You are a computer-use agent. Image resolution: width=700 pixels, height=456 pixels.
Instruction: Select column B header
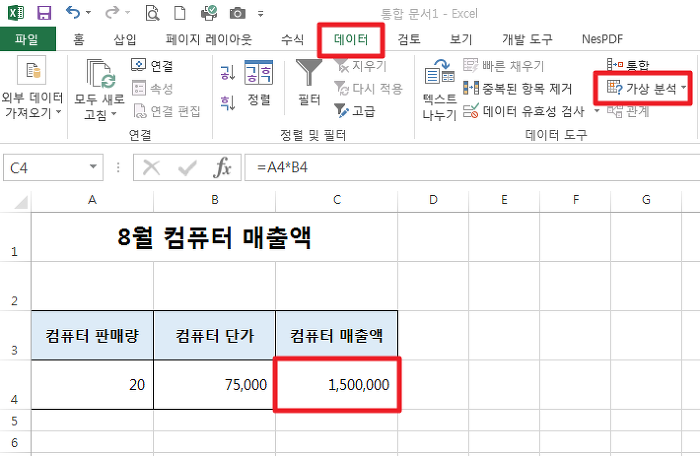tap(214, 201)
